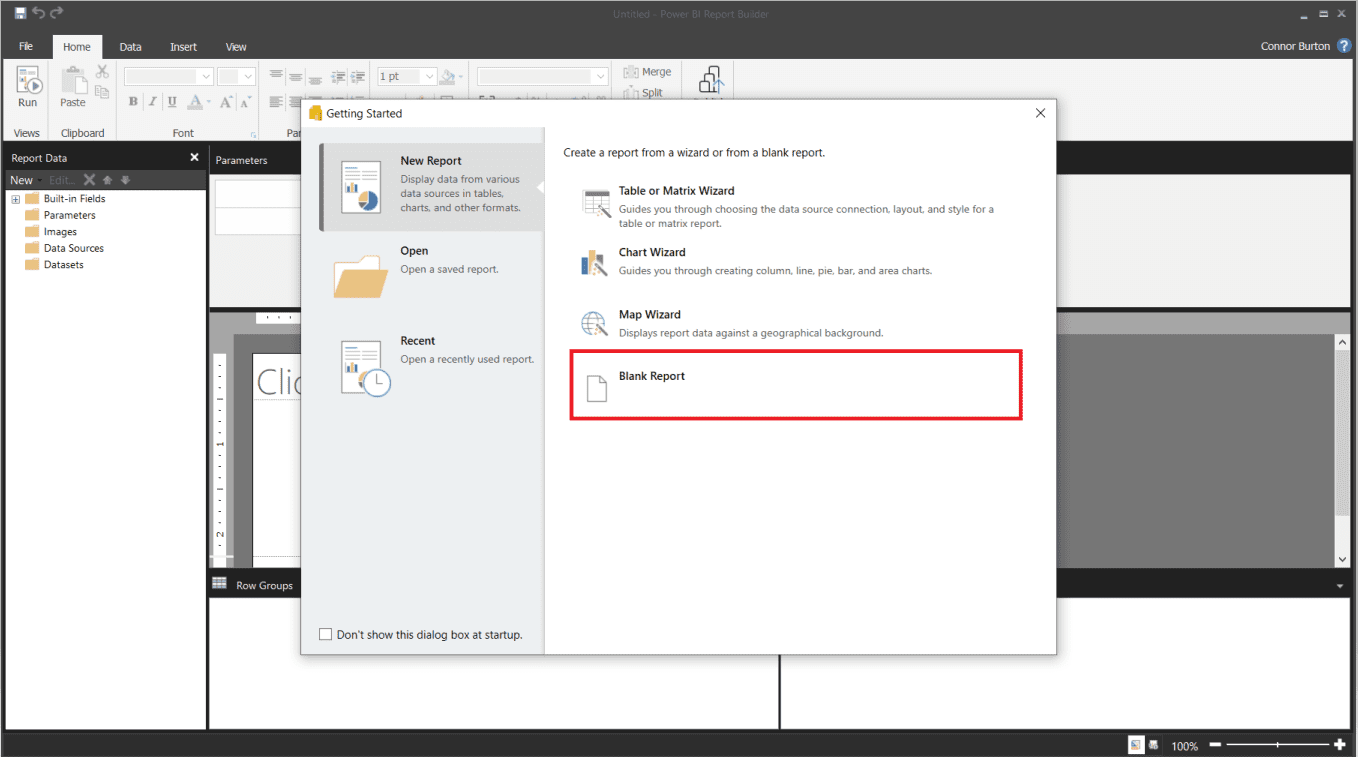The height and width of the screenshot is (757, 1358).
Task: Switch to the Insert ribbon tab
Action: [x=183, y=46]
